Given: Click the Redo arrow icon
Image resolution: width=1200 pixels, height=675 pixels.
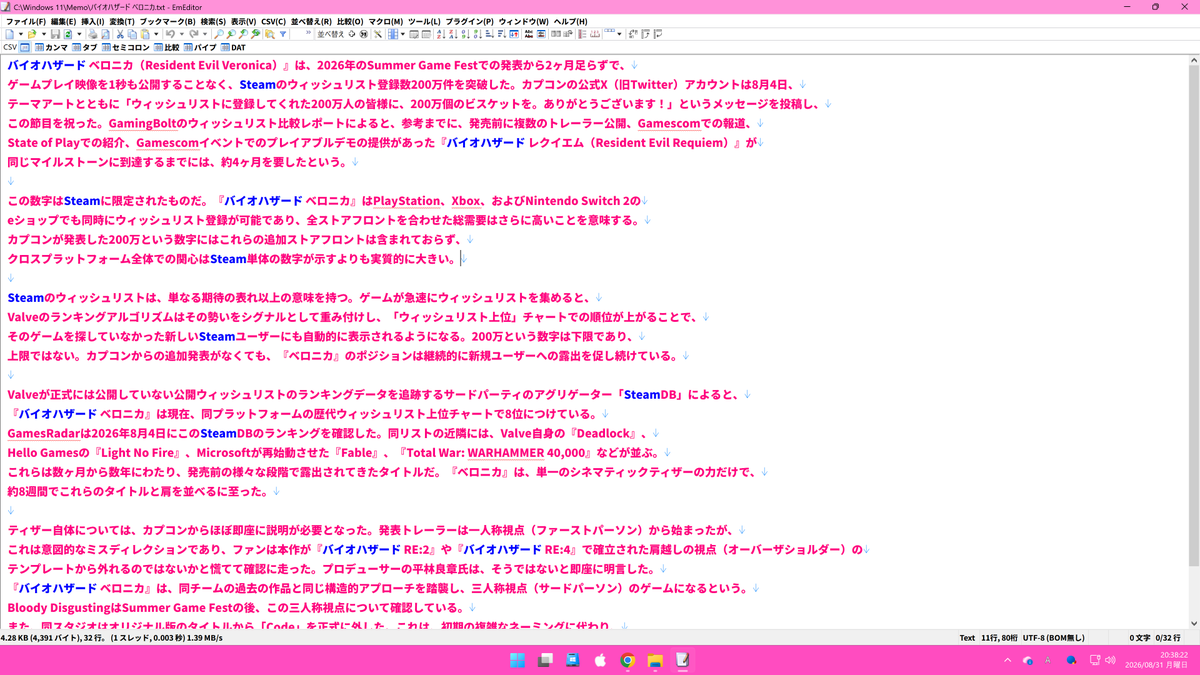Looking at the screenshot, I should [x=194, y=34].
